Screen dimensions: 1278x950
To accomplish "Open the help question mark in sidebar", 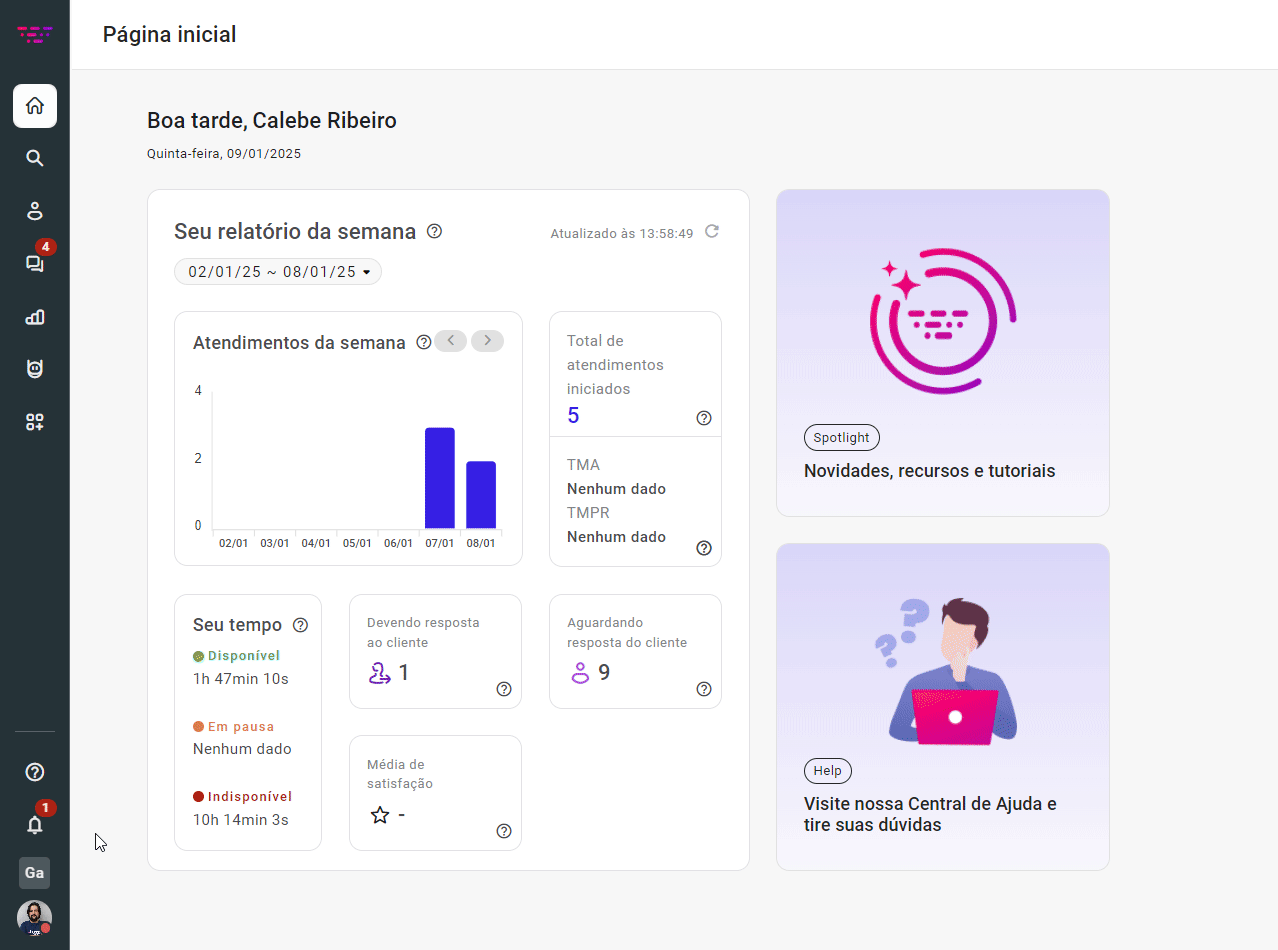I will 35,772.
